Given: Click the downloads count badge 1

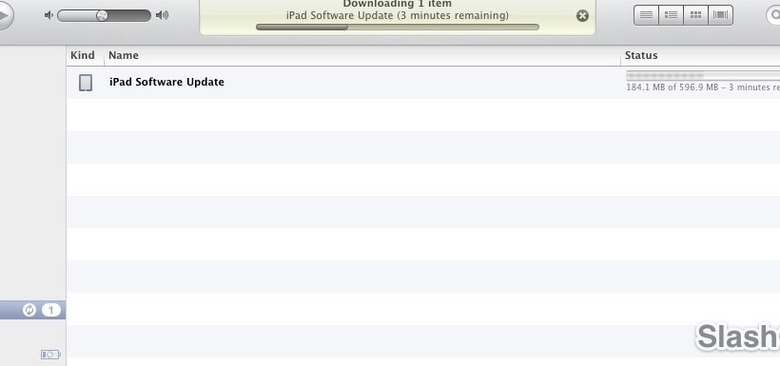Looking at the screenshot, I should coord(51,310).
